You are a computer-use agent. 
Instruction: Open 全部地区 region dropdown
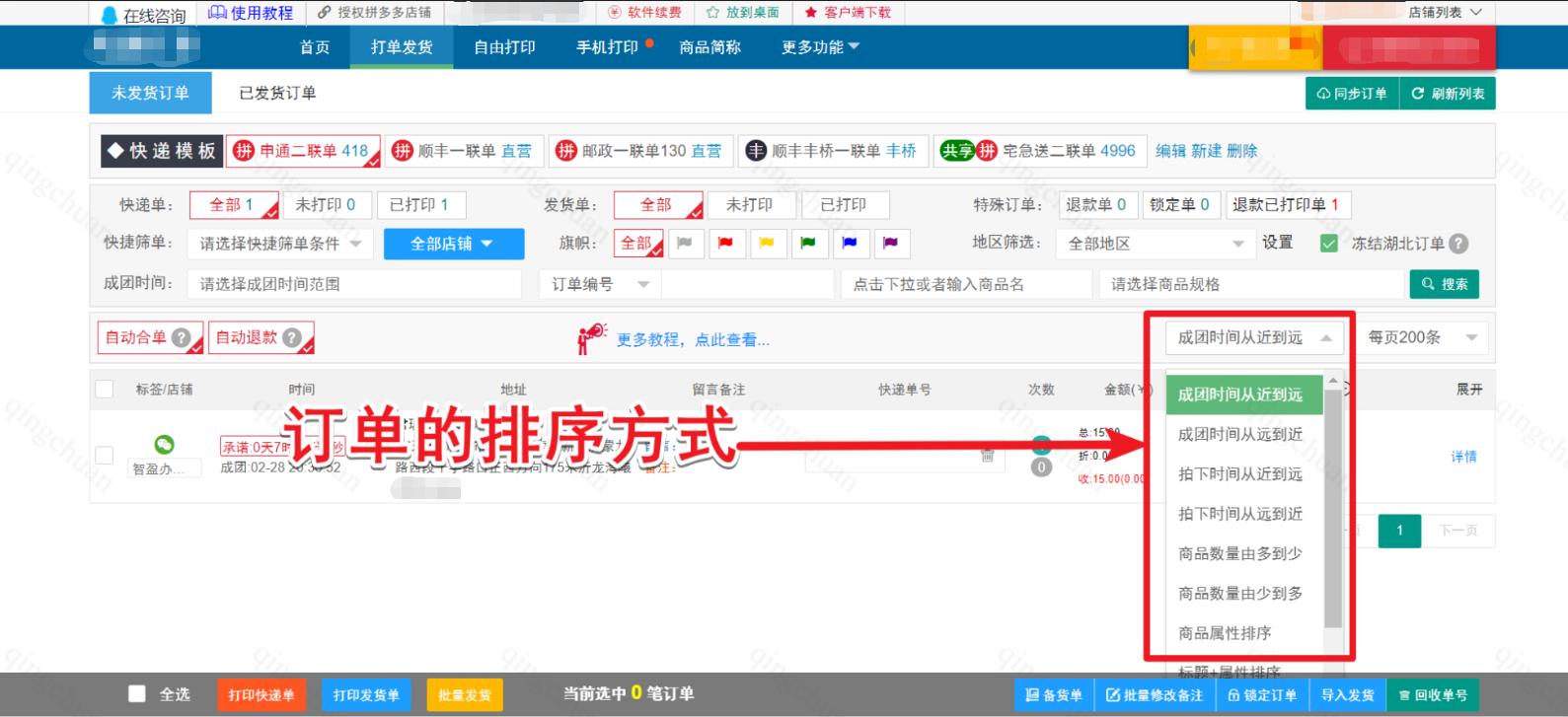tap(1155, 244)
